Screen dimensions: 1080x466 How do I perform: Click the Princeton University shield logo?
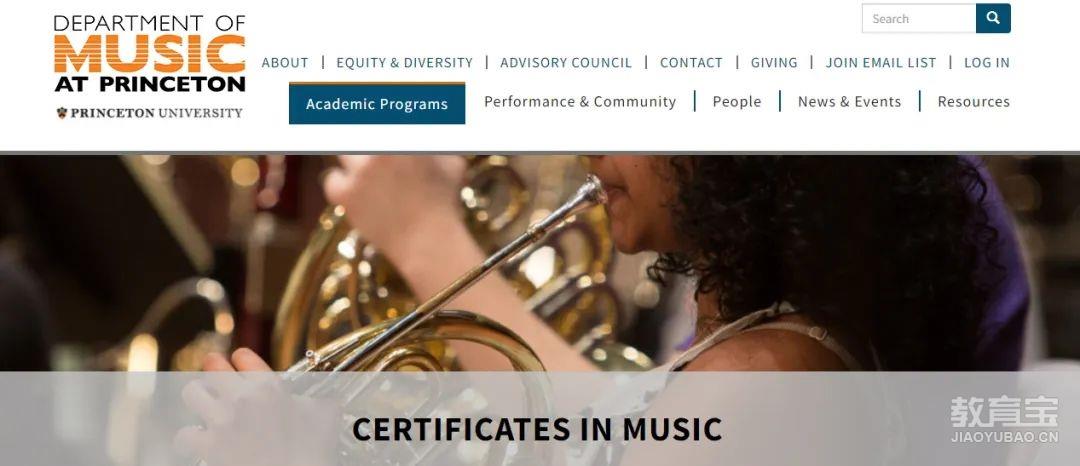tap(62, 113)
